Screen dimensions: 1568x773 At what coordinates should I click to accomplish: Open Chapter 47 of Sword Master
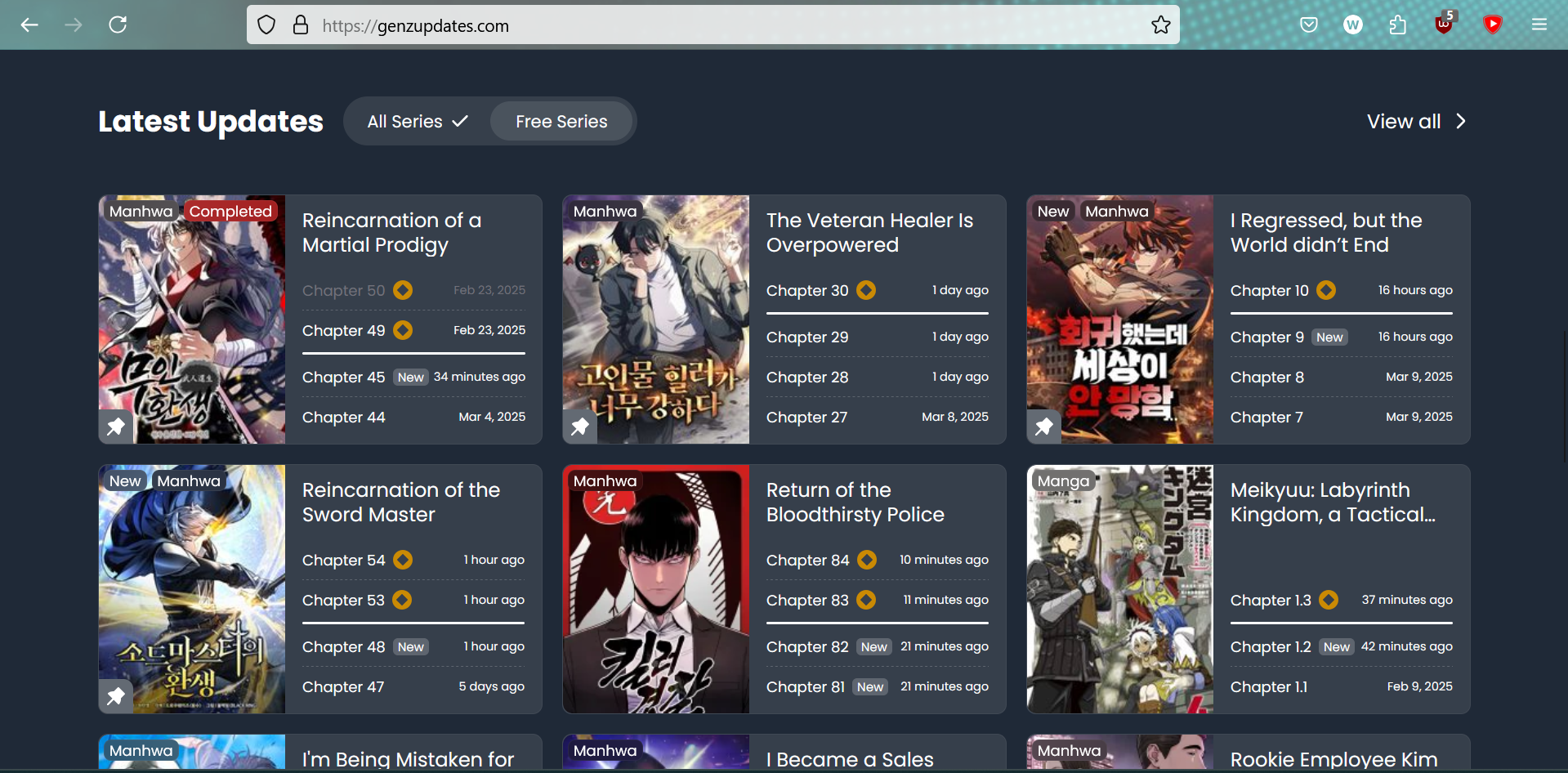(343, 687)
